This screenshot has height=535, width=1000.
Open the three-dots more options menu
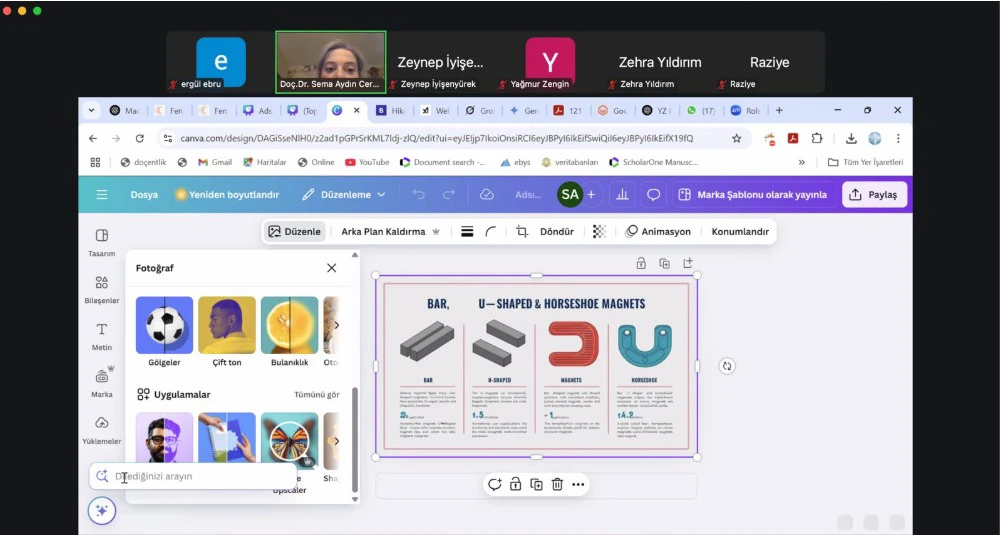[578, 484]
